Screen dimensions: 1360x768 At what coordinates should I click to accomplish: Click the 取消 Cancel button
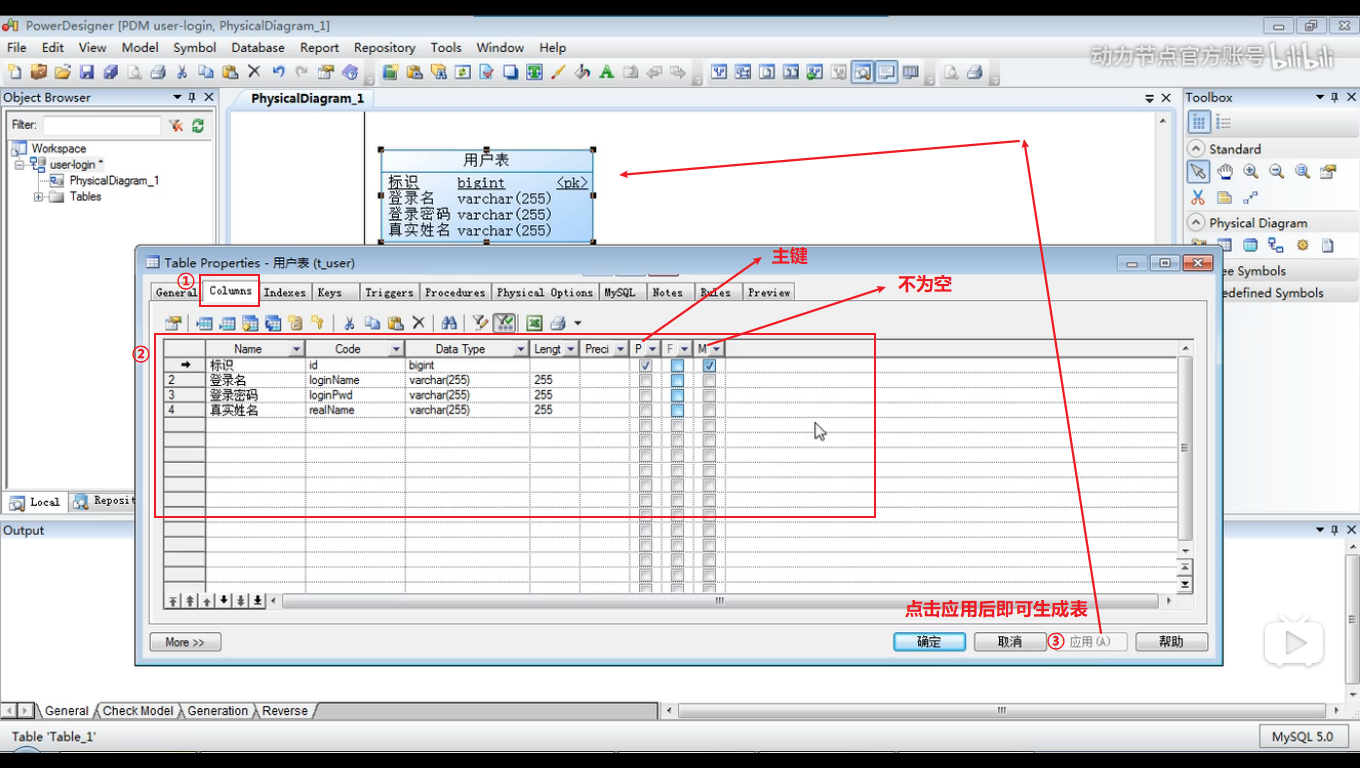pos(1010,642)
